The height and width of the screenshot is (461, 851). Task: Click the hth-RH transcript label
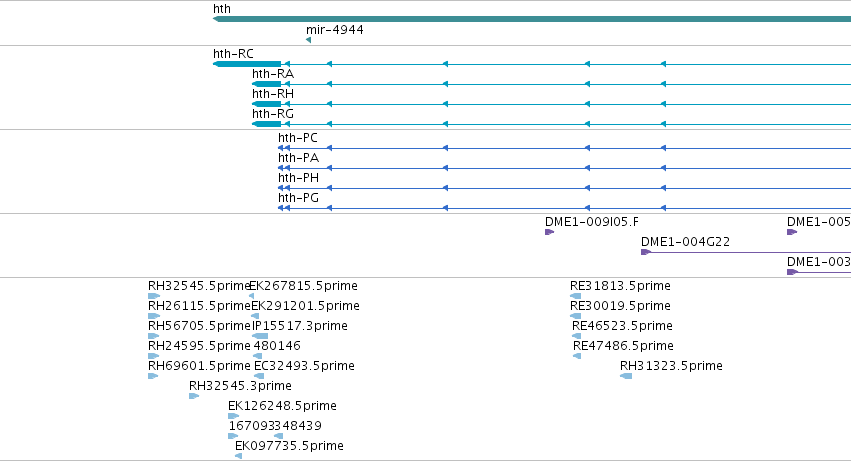[273, 94]
